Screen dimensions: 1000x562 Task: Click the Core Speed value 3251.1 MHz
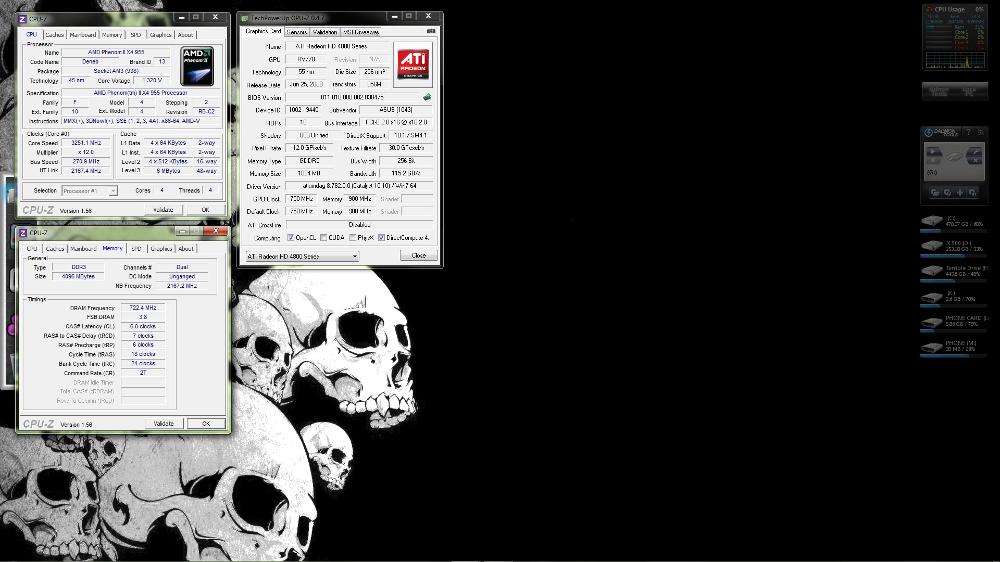(x=86, y=144)
